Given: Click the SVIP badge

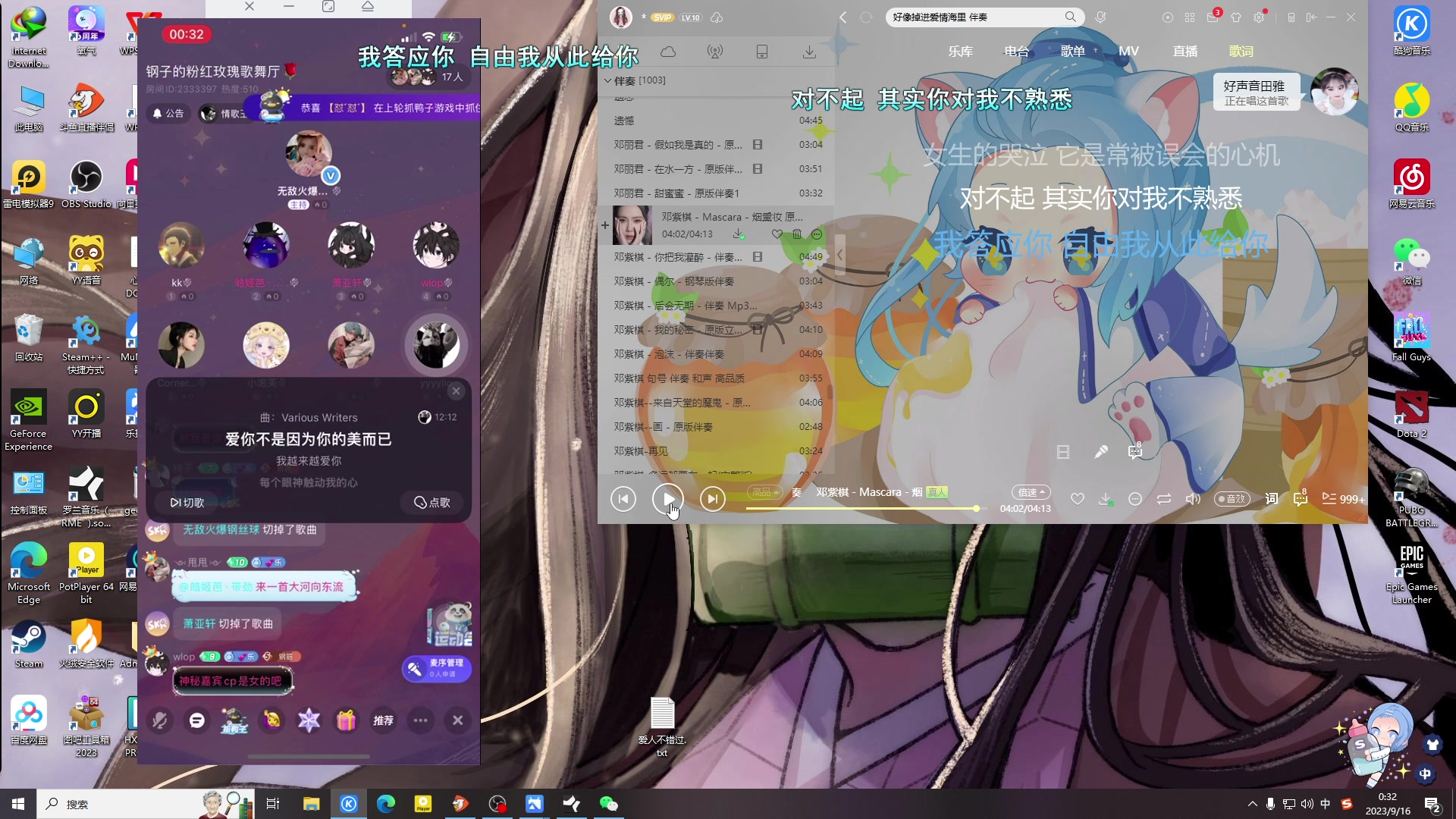Looking at the screenshot, I should click(x=663, y=17).
